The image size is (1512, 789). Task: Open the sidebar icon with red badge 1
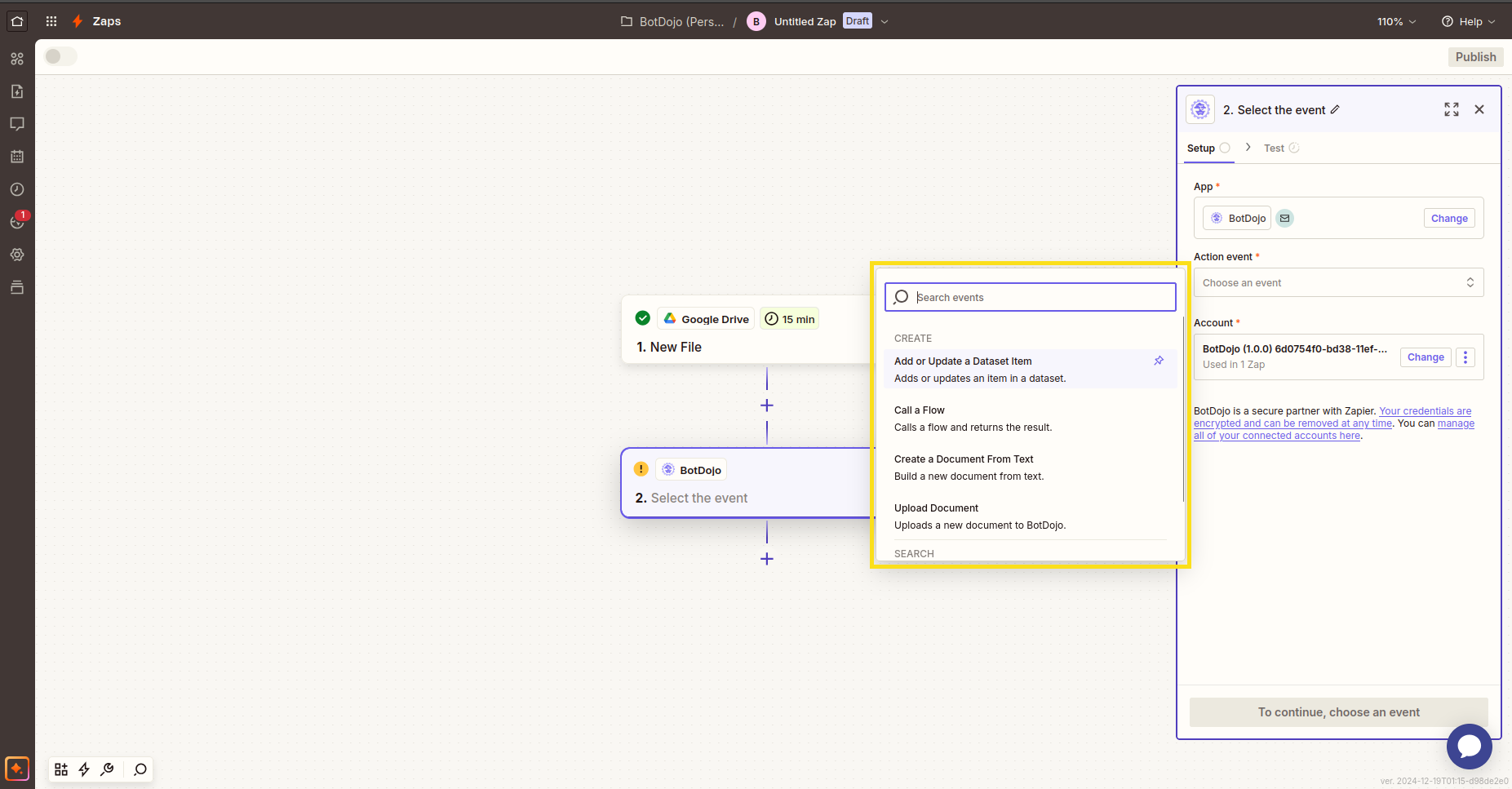click(x=17, y=222)
